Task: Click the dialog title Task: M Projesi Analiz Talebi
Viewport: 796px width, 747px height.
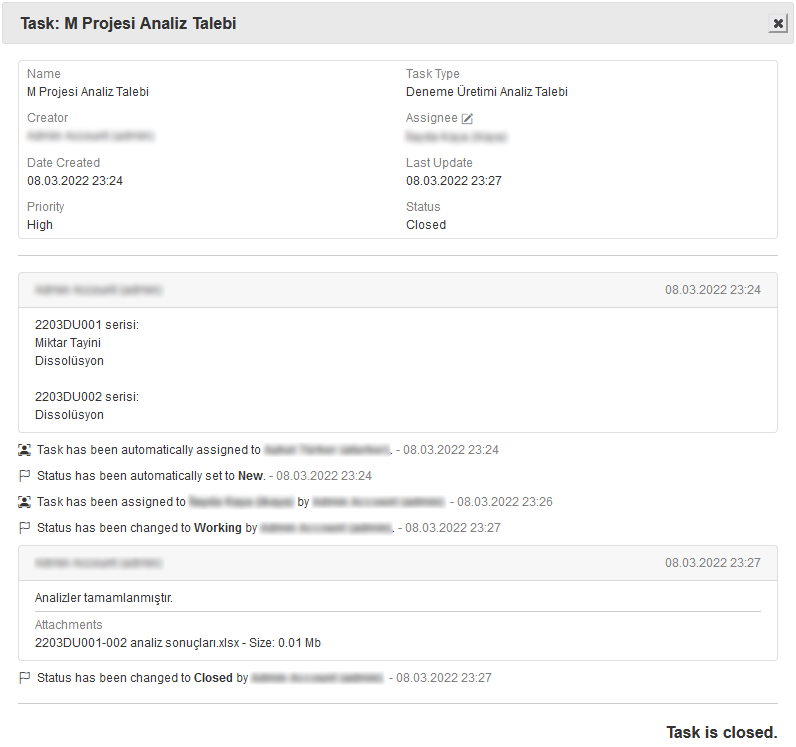Action: pyautogui.click(x=128, y=23)
